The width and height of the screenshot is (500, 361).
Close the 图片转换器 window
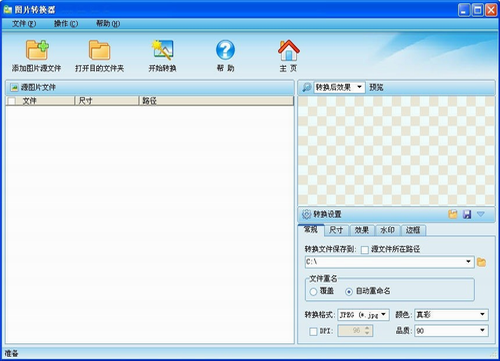pyautogui.click(x=491, y=10)
